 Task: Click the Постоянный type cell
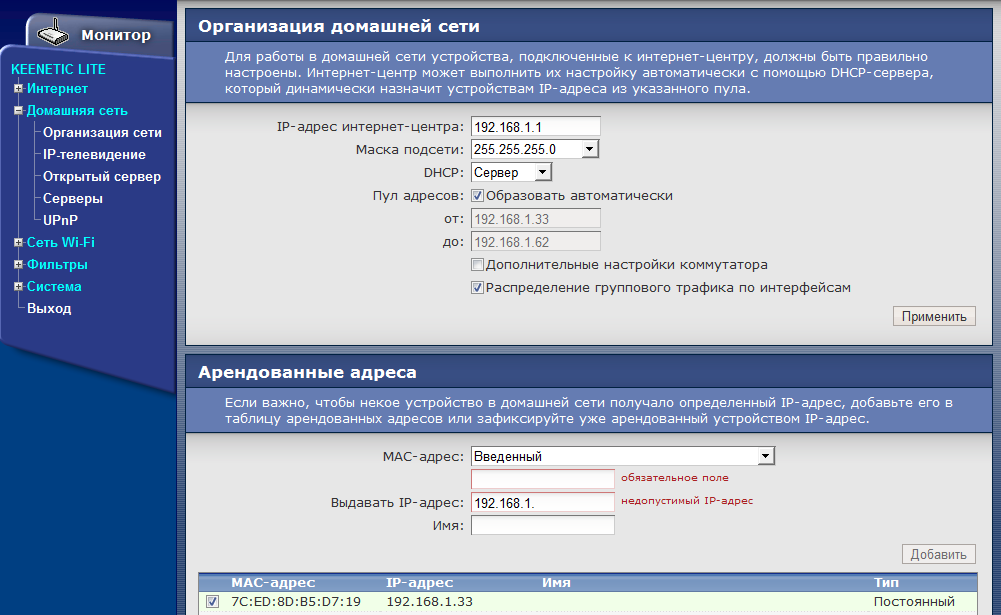point(914,602)
